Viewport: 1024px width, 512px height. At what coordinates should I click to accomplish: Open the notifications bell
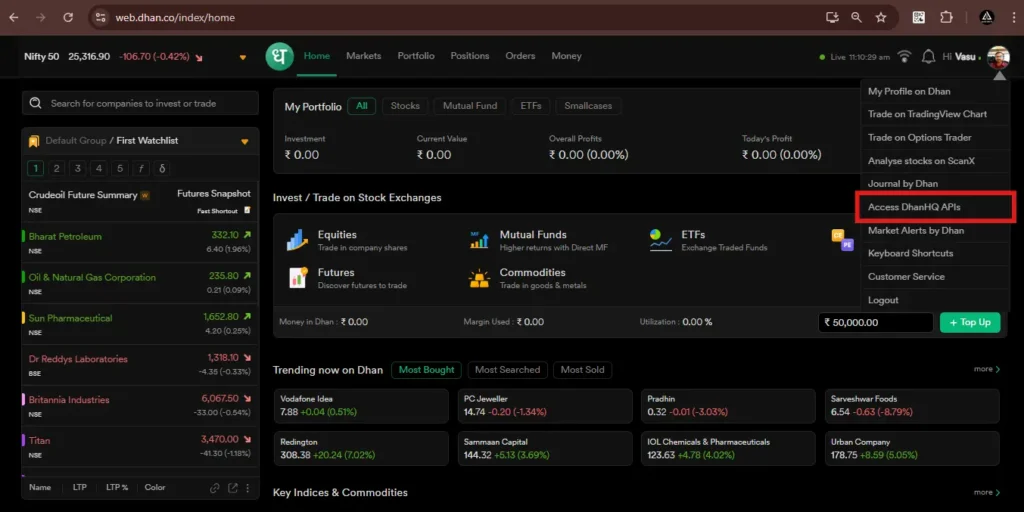point(928,57)
